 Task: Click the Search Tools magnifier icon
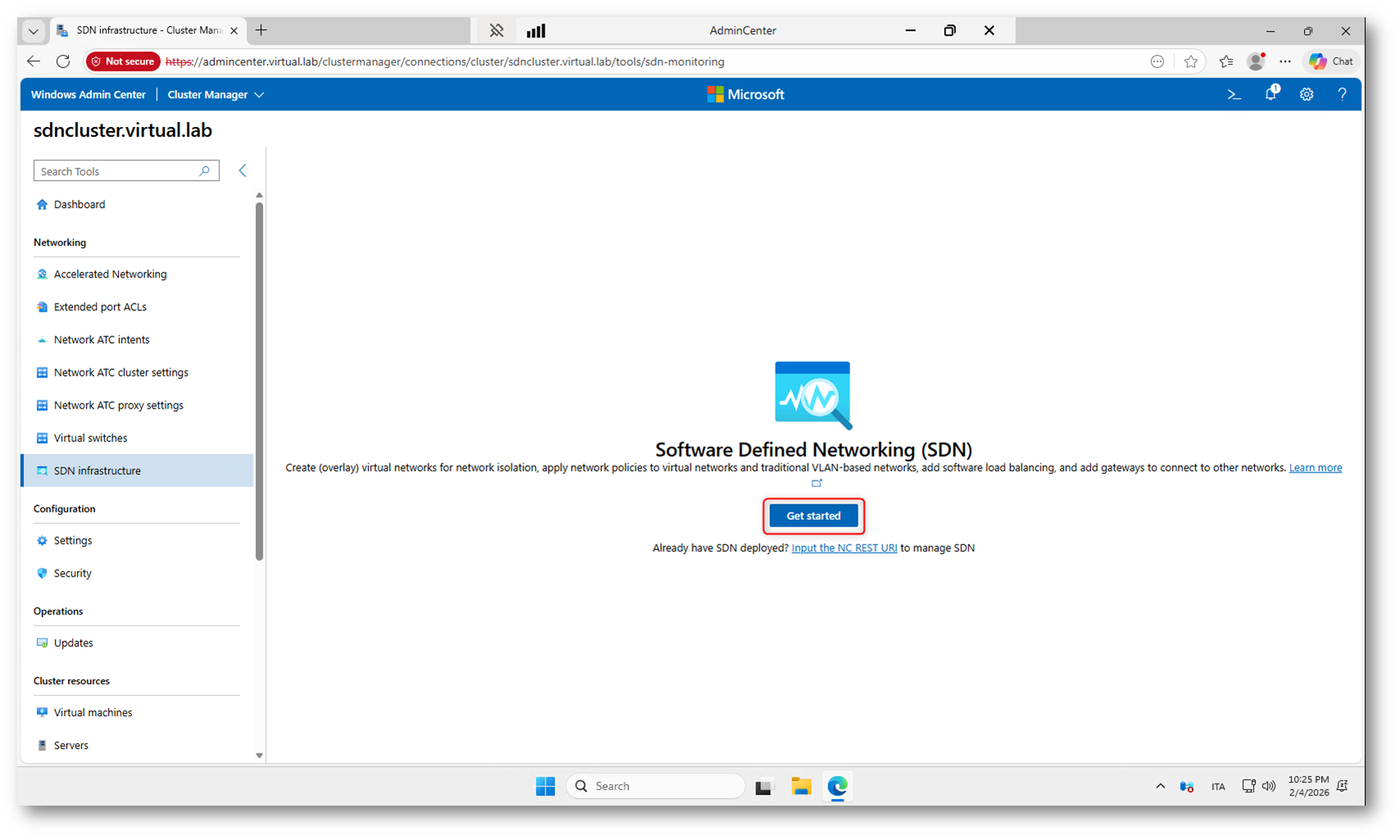click(x=205, y=170)
